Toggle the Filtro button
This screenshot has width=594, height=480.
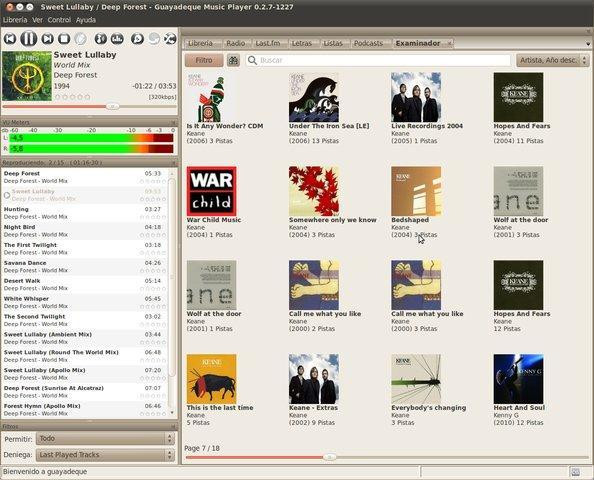pyautogui.click(x=204, y=60)
